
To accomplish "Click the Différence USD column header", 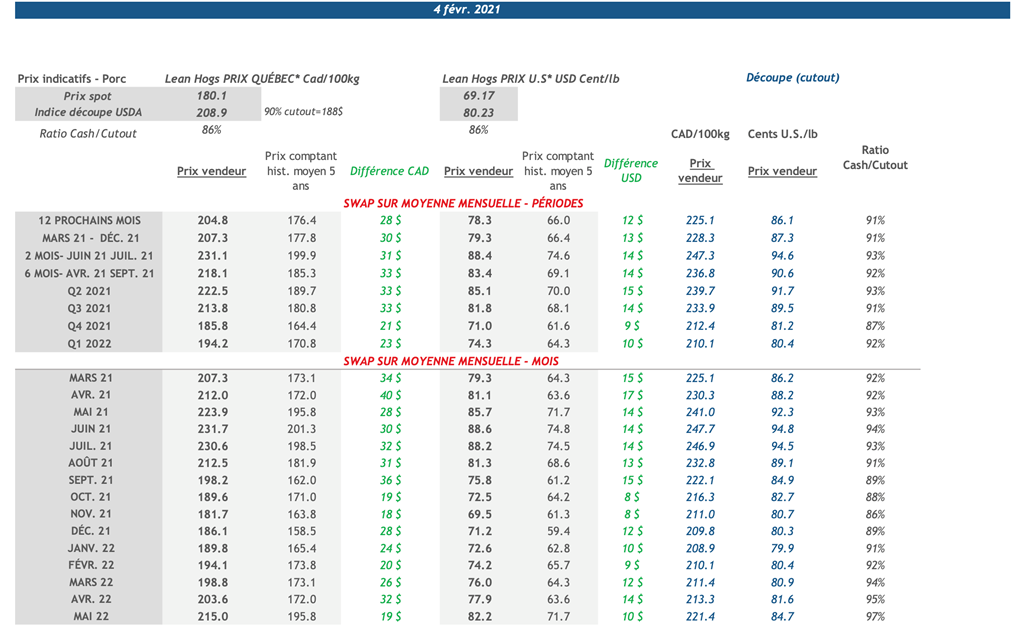I will click(630, 170).
